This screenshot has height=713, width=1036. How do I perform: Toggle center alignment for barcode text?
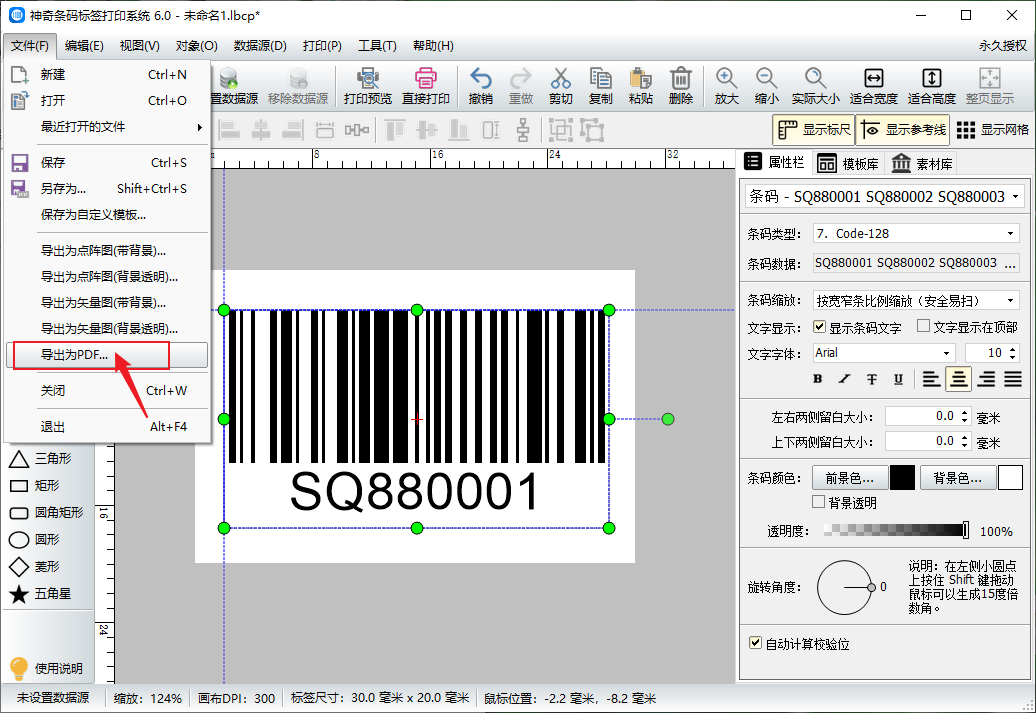tap(959, 379)
